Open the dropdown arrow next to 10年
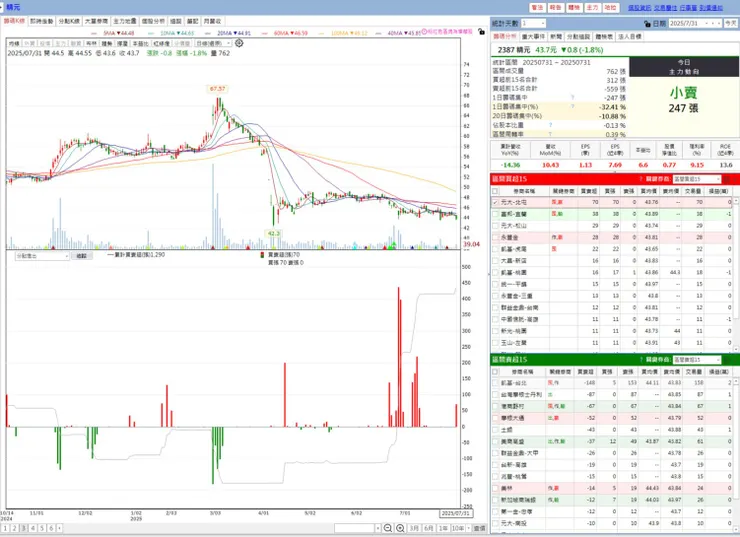Screen dimensions: 740x537 [468, 528]
